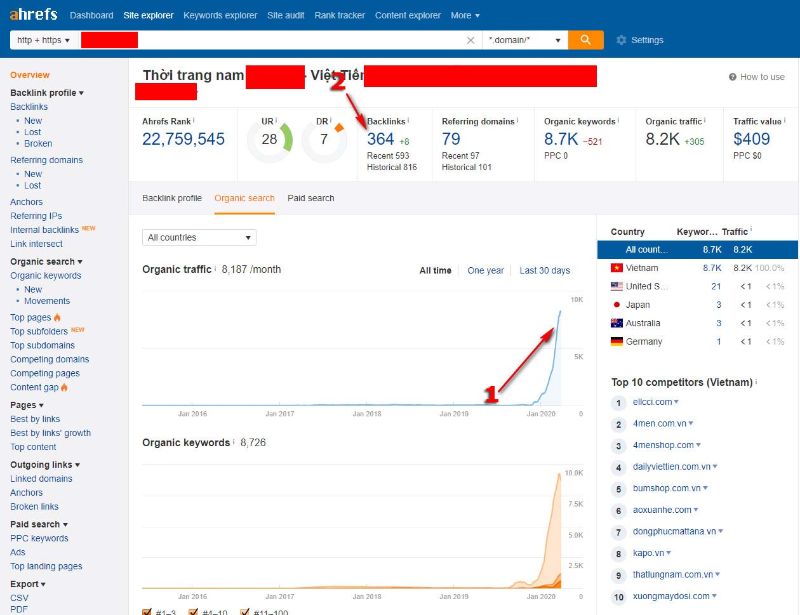Open Internal backlinks sidebar link
The width and height of the screenshot is (800, 615).
44,230
